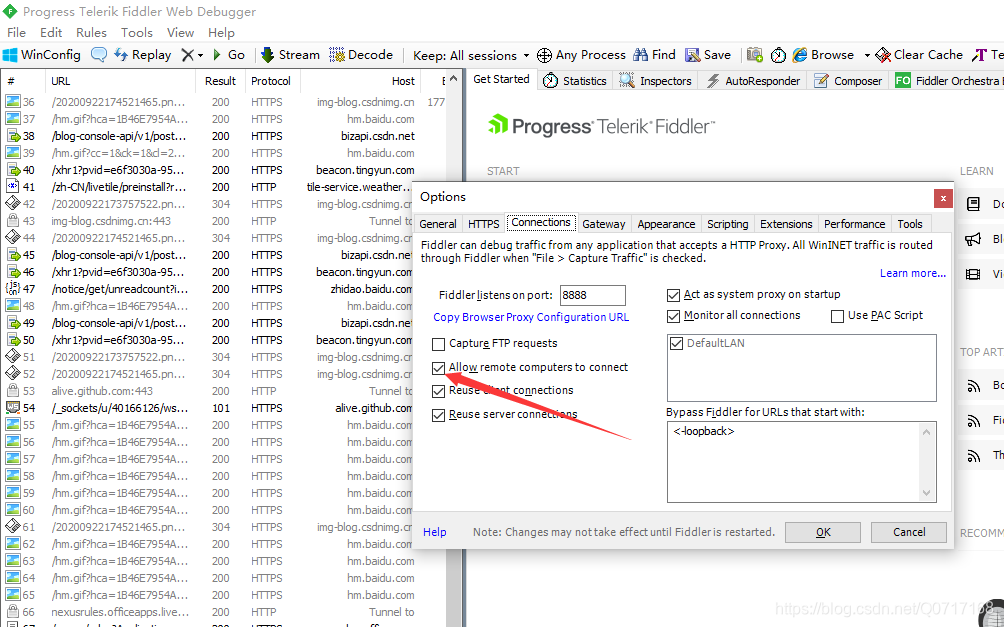Sort sessions by Host column
Viewport: 1004px width, 627px height.
359,81
